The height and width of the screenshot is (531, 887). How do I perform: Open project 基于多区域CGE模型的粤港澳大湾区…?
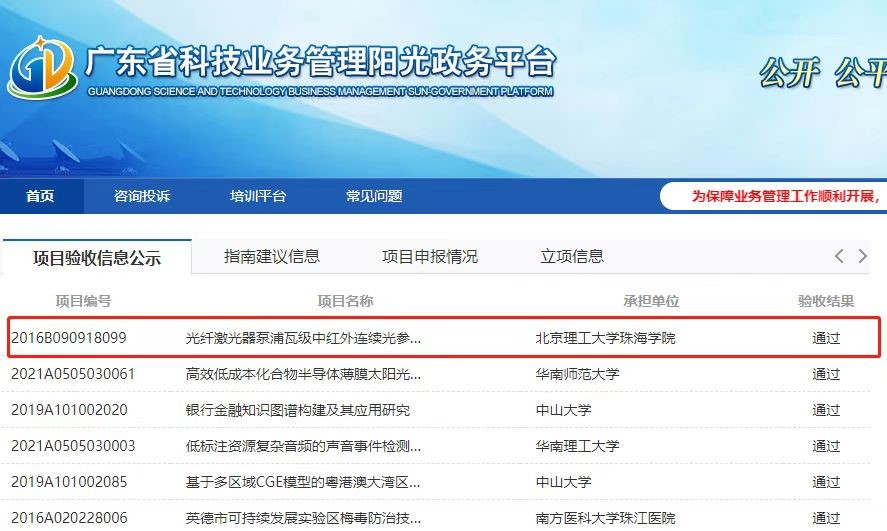[303, 482]
